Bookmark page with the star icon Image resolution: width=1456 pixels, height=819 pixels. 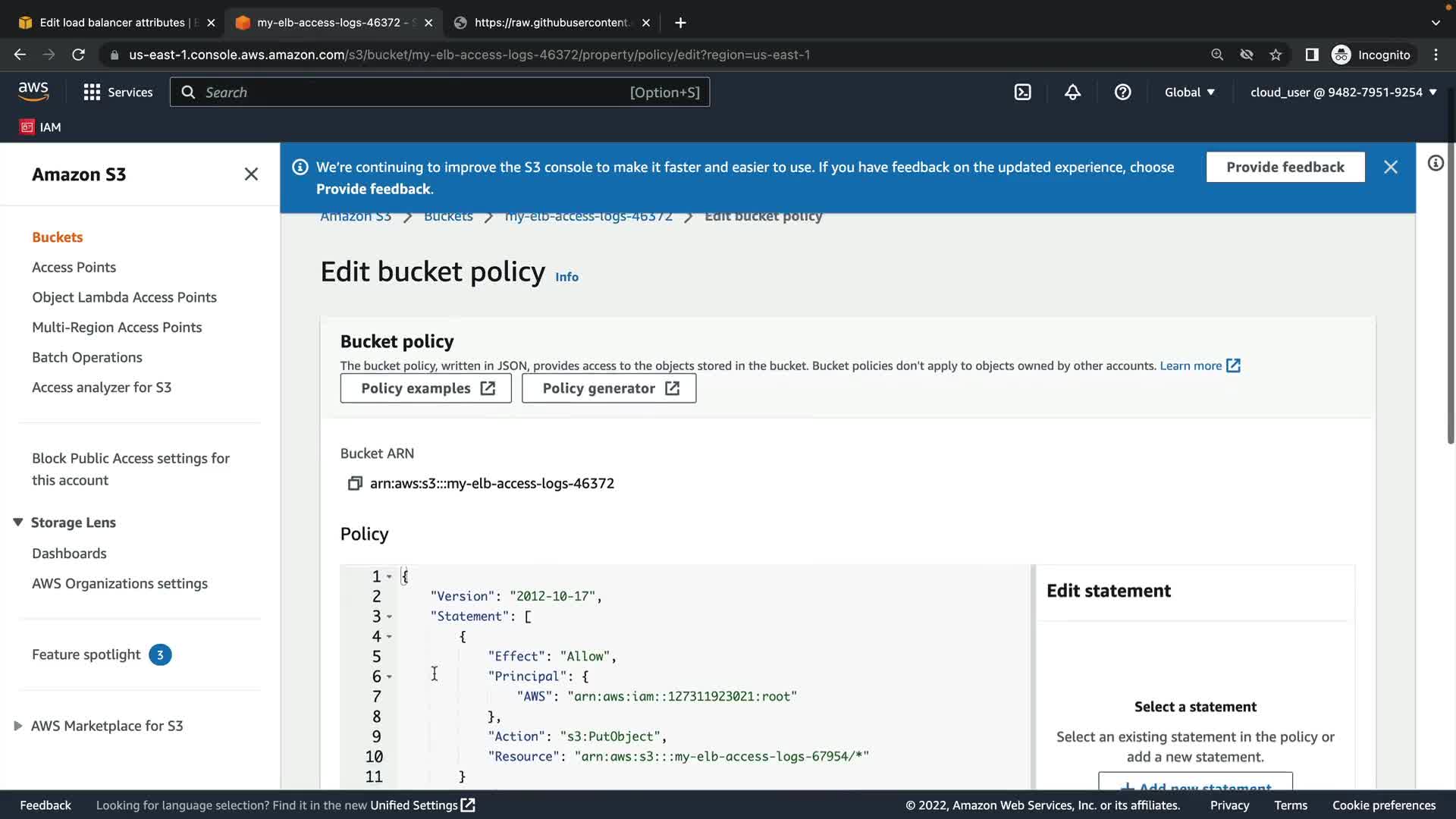click(1276, 55)
